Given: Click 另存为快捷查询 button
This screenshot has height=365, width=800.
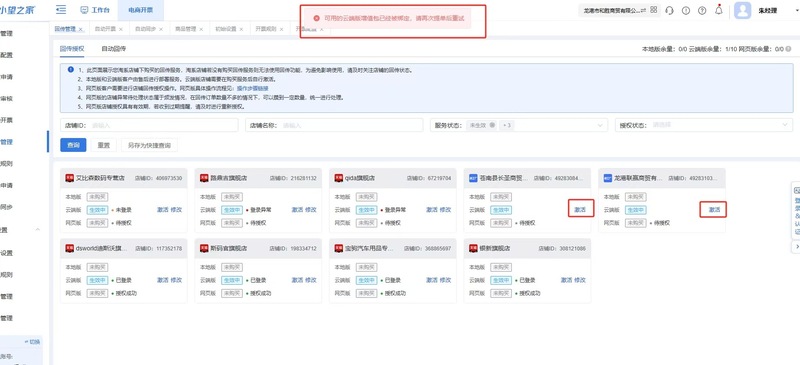Looking at the screenshot, I should pyautogui.click(x=149, y=145).
